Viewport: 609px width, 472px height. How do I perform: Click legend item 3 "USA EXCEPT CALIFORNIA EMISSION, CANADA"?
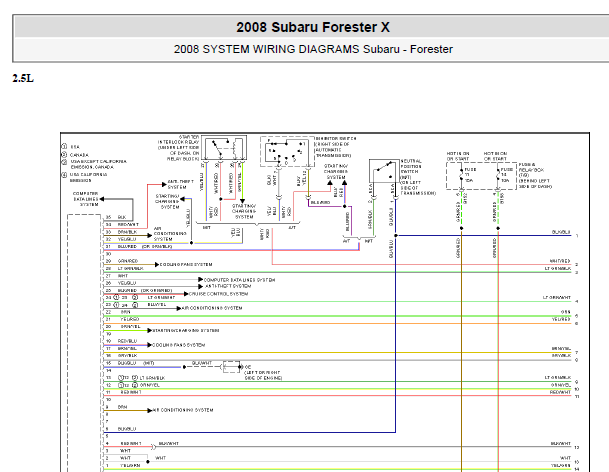point(94,164)
